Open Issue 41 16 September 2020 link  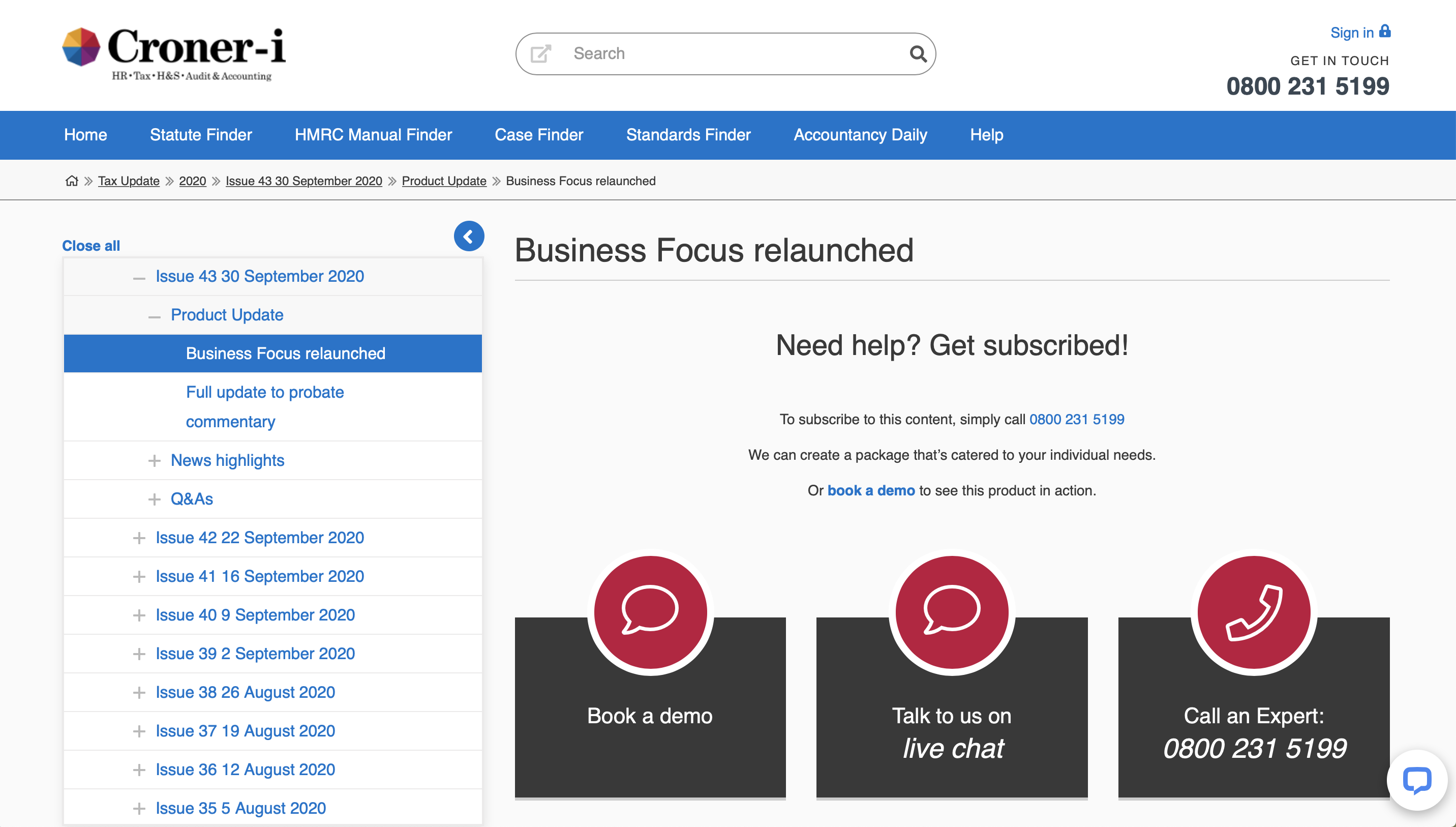click(260, 576)
